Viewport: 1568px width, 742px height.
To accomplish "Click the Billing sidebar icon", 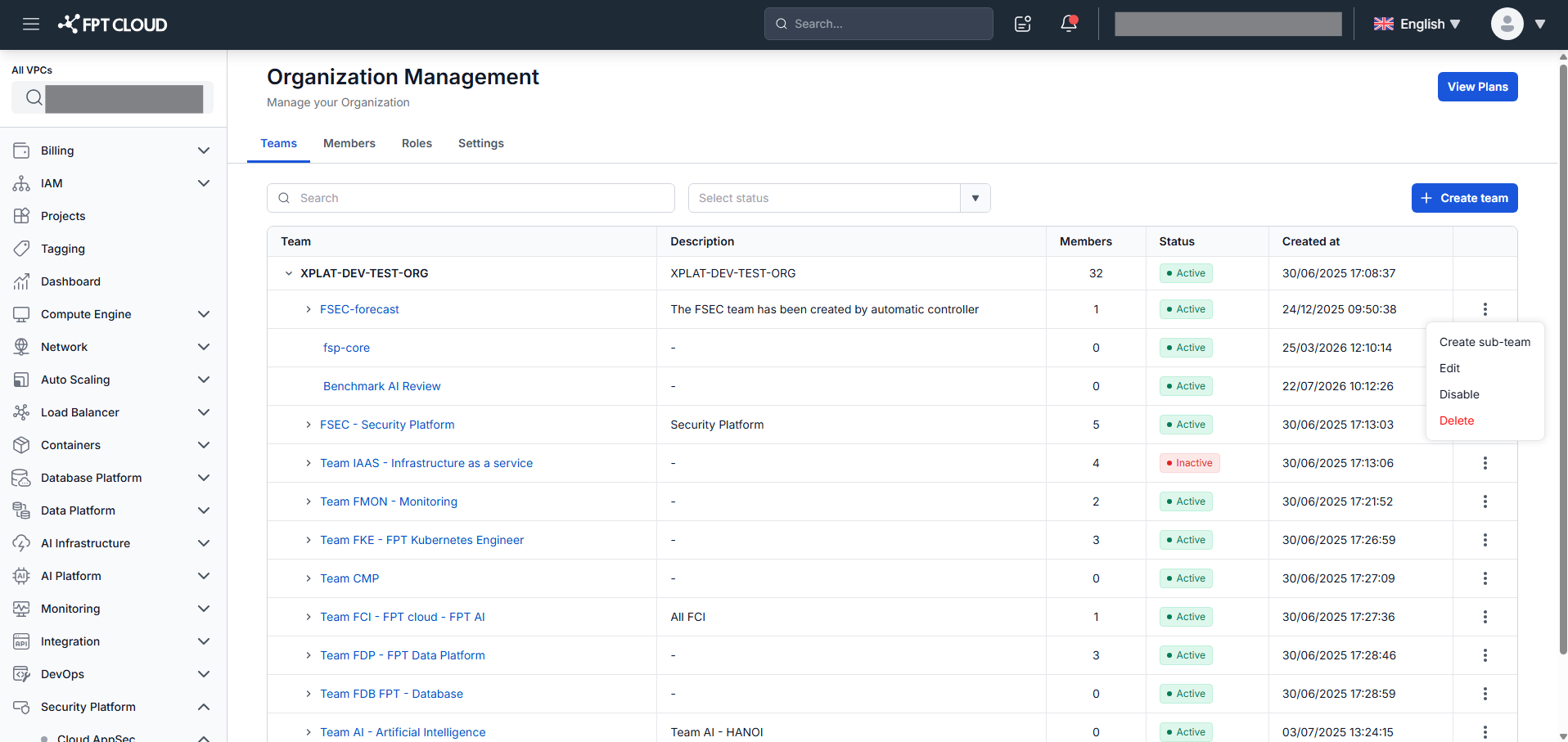I will (x=21, y=151).
